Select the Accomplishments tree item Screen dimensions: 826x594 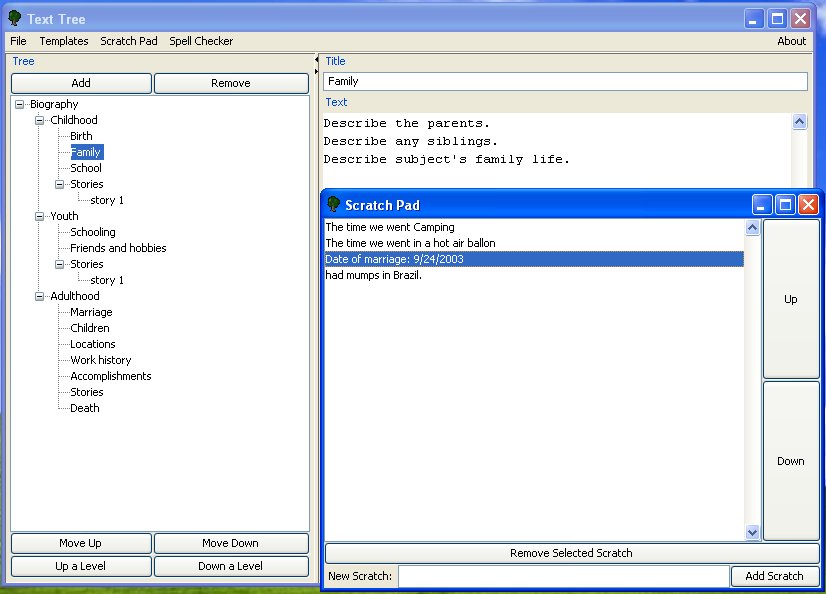[111, 376]
